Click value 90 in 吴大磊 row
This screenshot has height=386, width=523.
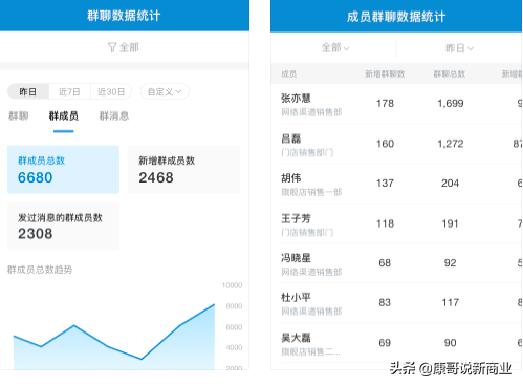450,343
